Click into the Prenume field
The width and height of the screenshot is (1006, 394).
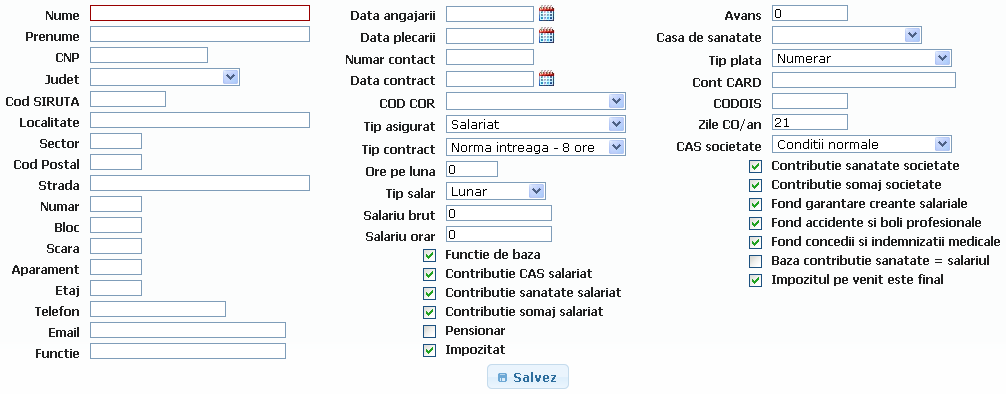(x=200, y=34)
